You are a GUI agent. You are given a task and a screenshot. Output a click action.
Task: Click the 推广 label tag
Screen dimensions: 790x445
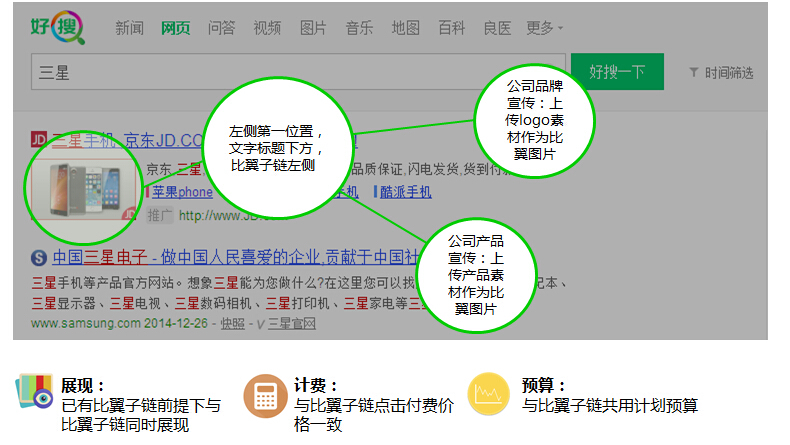coord(160,216)
